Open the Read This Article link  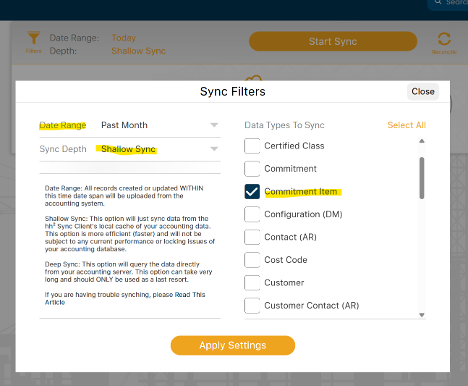[125, 298]
